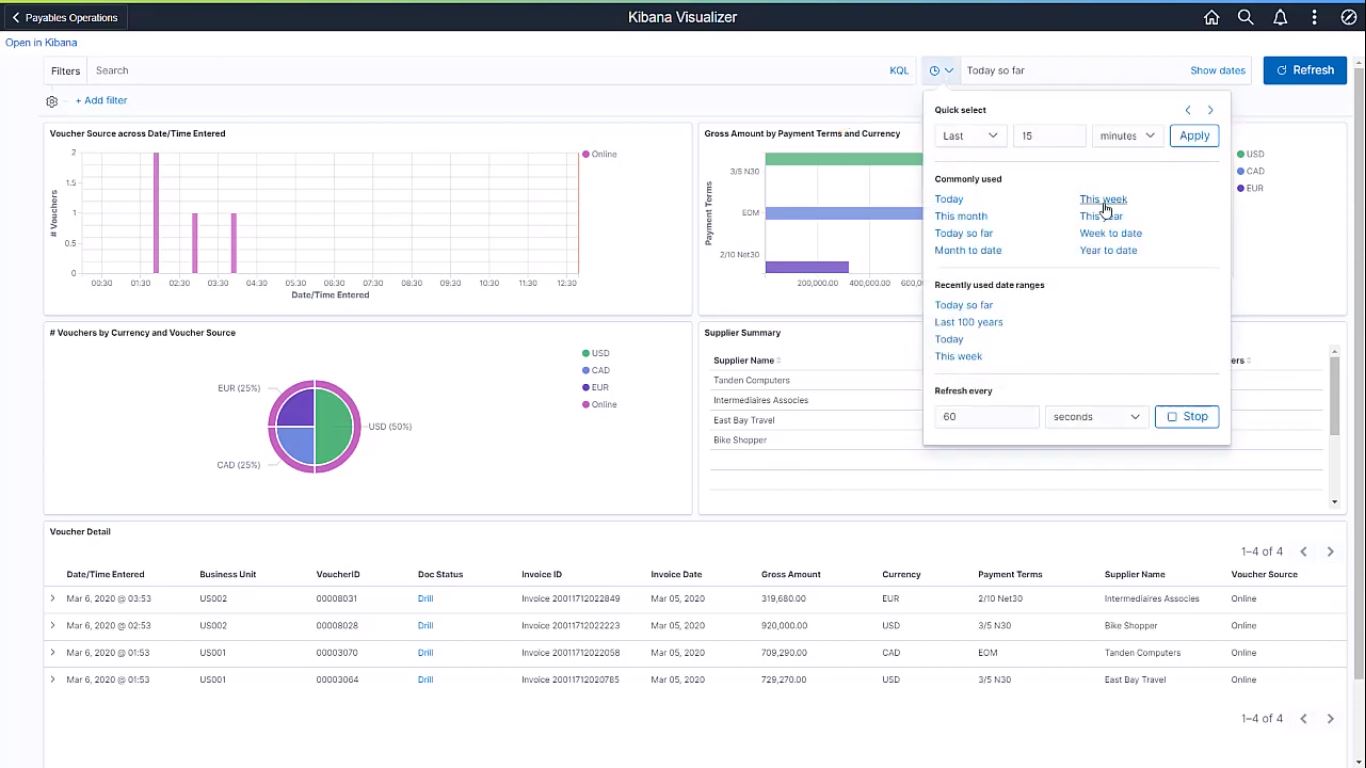Screen dimensions: 1366x768
Task: View notifications via the bell icon
Action: (x=1280, y=17)
